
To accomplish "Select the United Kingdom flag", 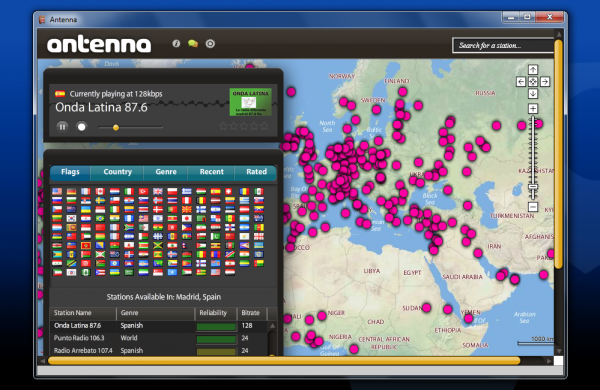I will click(158, 191).
